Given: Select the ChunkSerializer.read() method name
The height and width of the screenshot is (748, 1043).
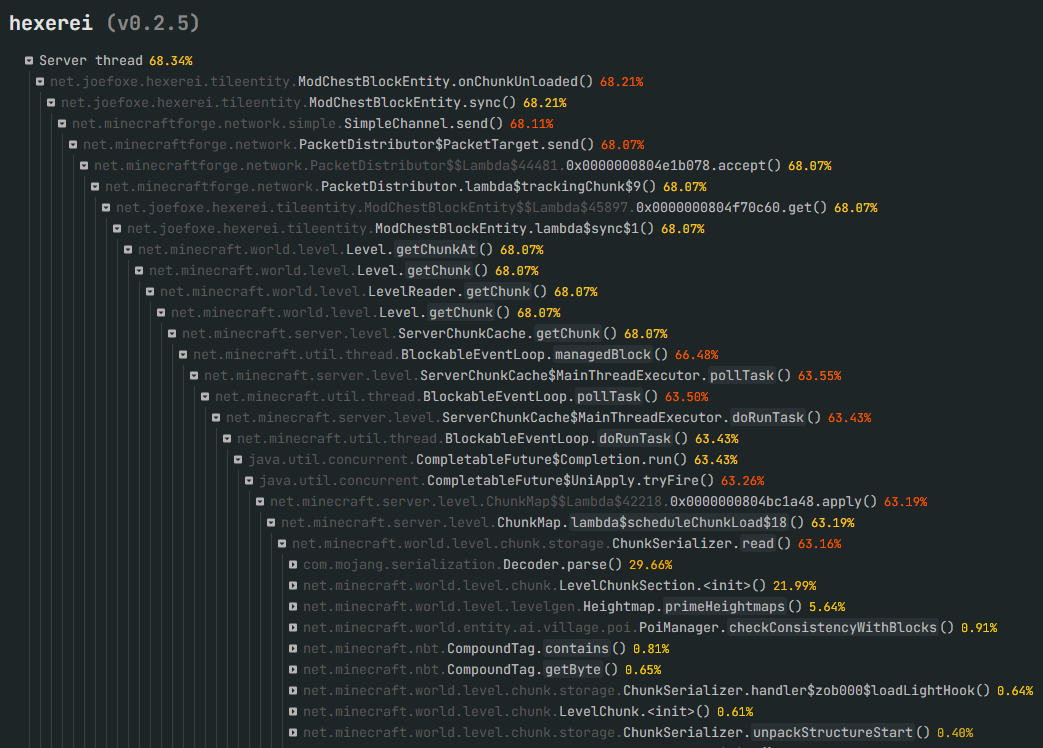Looking at the screenshot, I should pos(701,544).
